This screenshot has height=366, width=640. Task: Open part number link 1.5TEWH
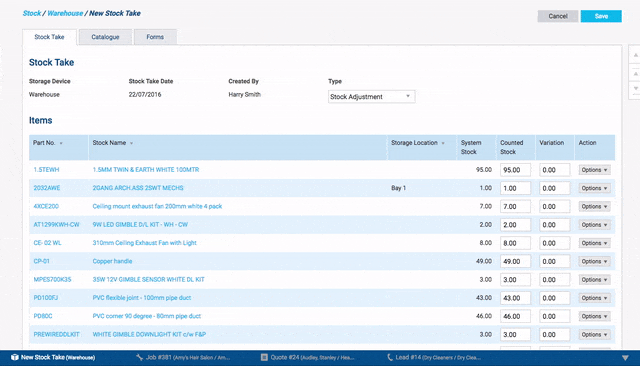(x=46, y=170)
